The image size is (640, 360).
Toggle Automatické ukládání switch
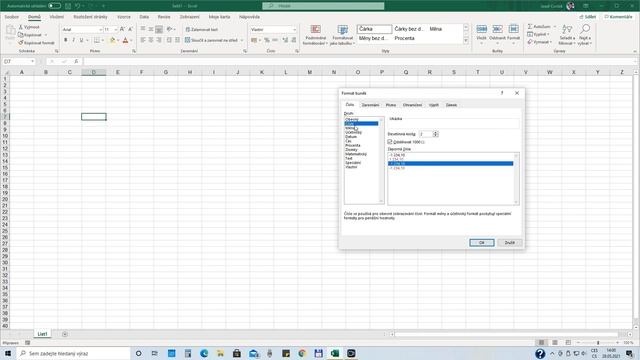pos(54,6)
